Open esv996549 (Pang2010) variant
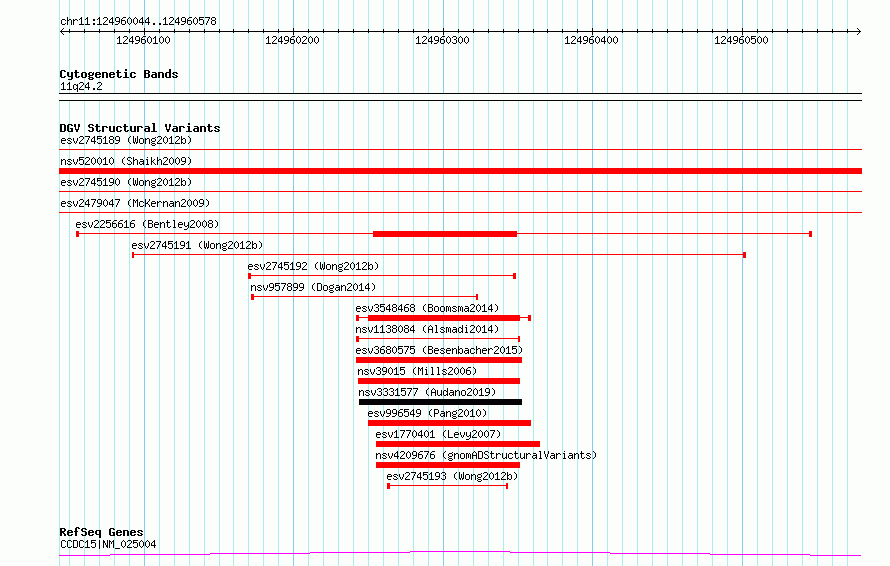This screenshot has height=566, width=890. click(427, 413)
